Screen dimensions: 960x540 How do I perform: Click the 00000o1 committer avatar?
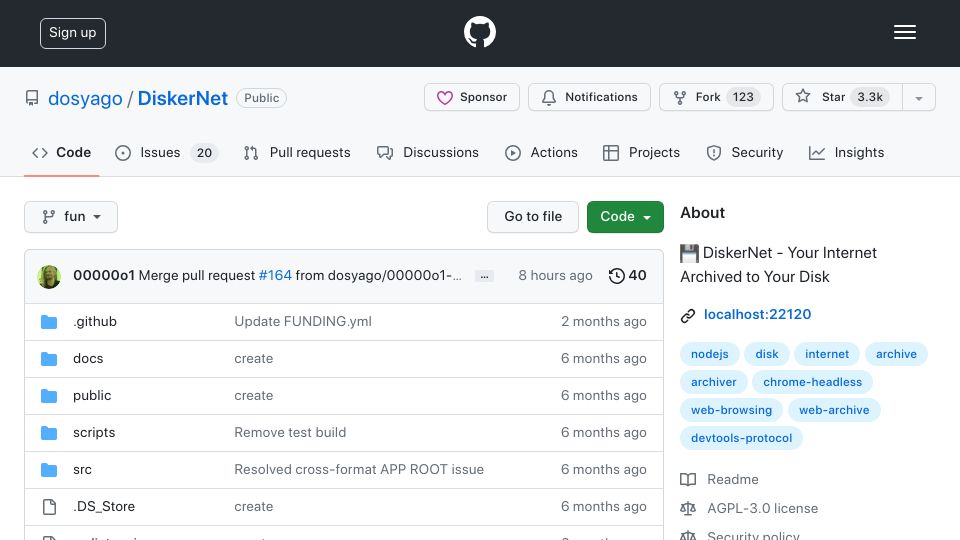(49, 276)
